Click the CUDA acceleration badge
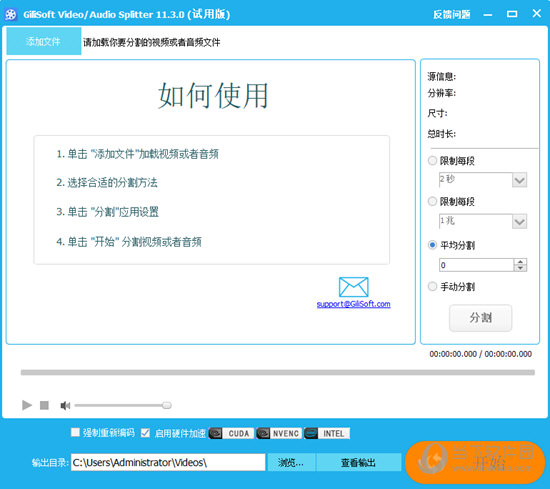Viewport: 550px width, 489px height. point(231,433)
